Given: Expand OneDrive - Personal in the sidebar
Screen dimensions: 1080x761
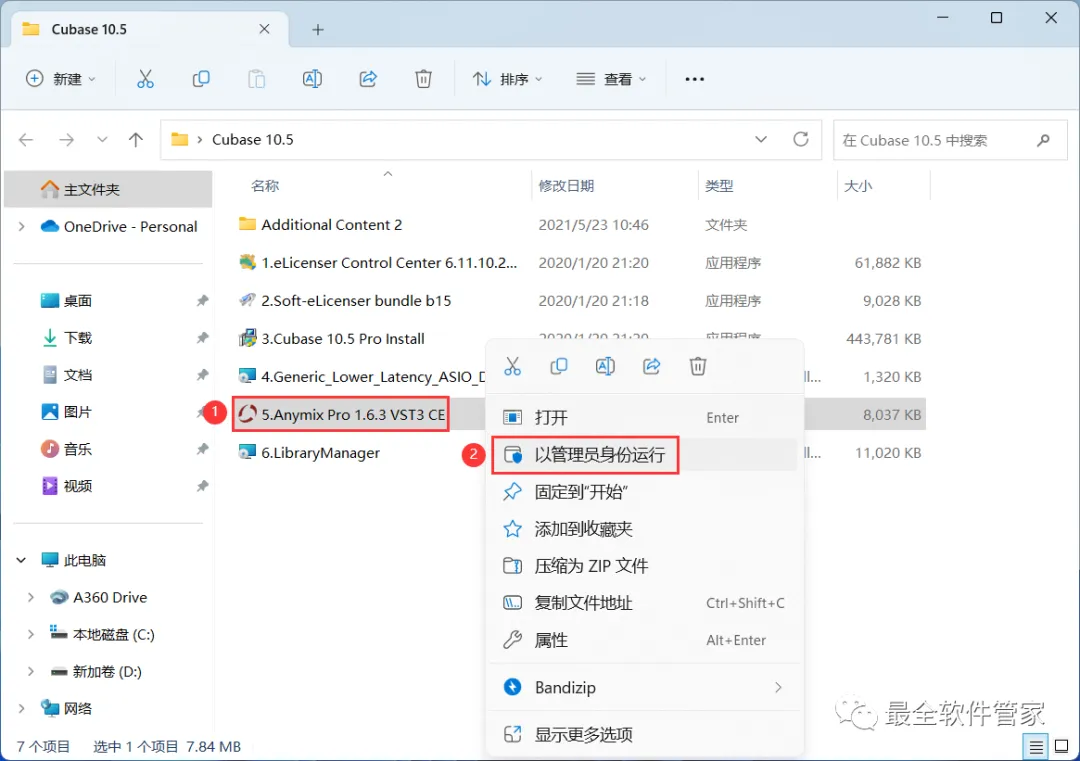Looking at the screenshot, I should pyautogui.click(x=21, y=227).
